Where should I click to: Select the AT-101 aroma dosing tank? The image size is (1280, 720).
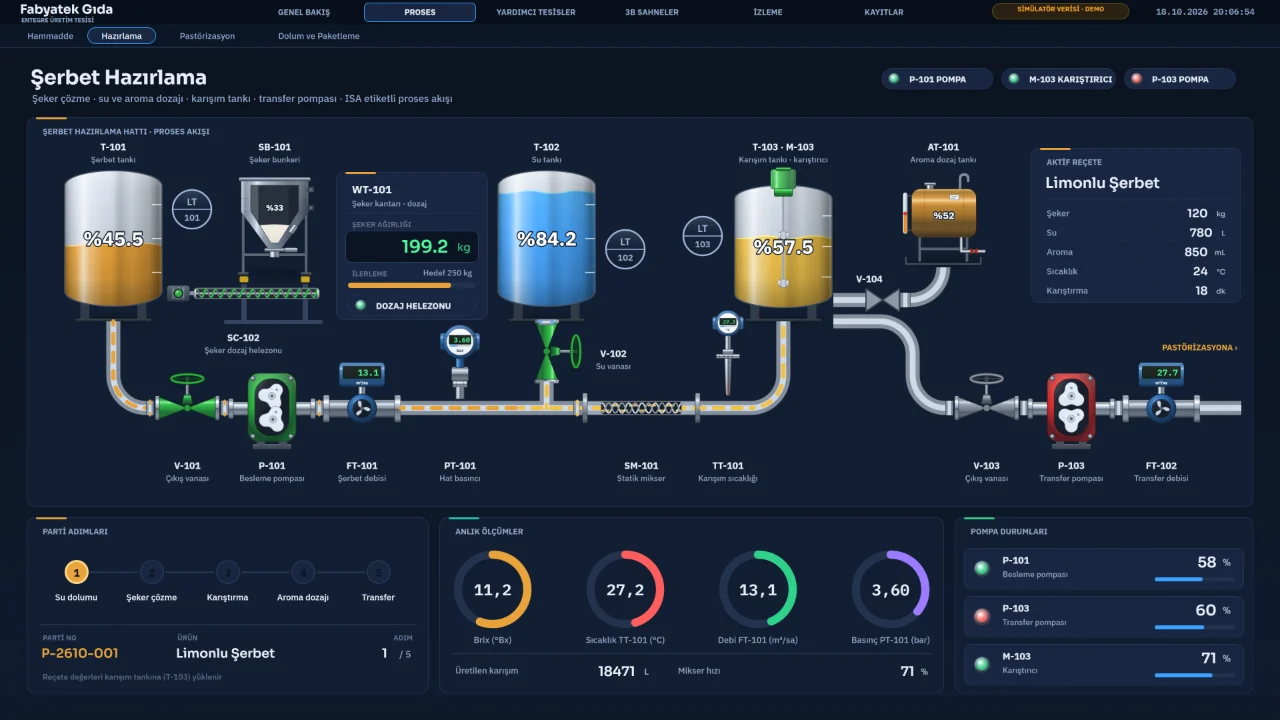[943, 218]
